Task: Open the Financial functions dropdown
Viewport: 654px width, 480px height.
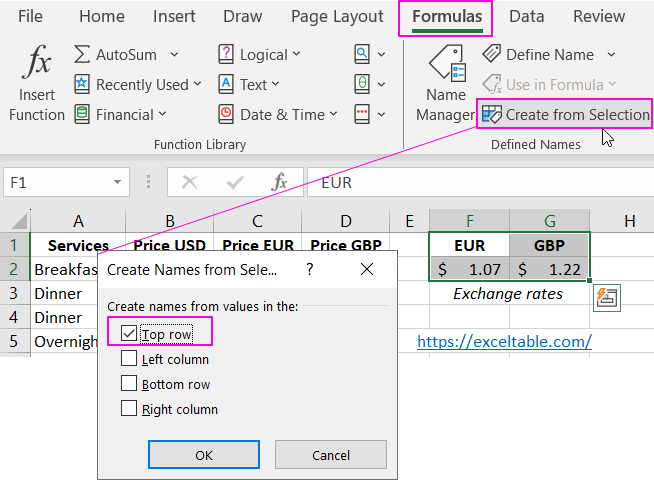Action: click(x=161, y=114)
